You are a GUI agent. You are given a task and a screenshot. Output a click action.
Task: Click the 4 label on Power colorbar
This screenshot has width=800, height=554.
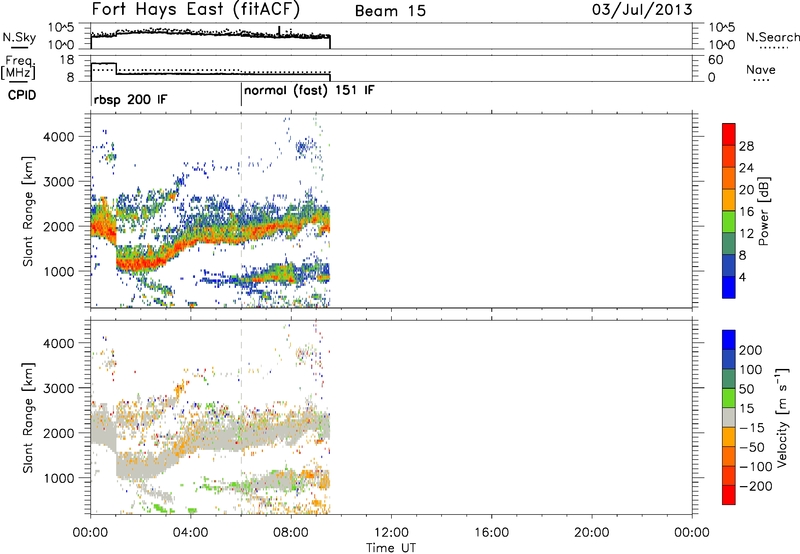coord(742,277)
